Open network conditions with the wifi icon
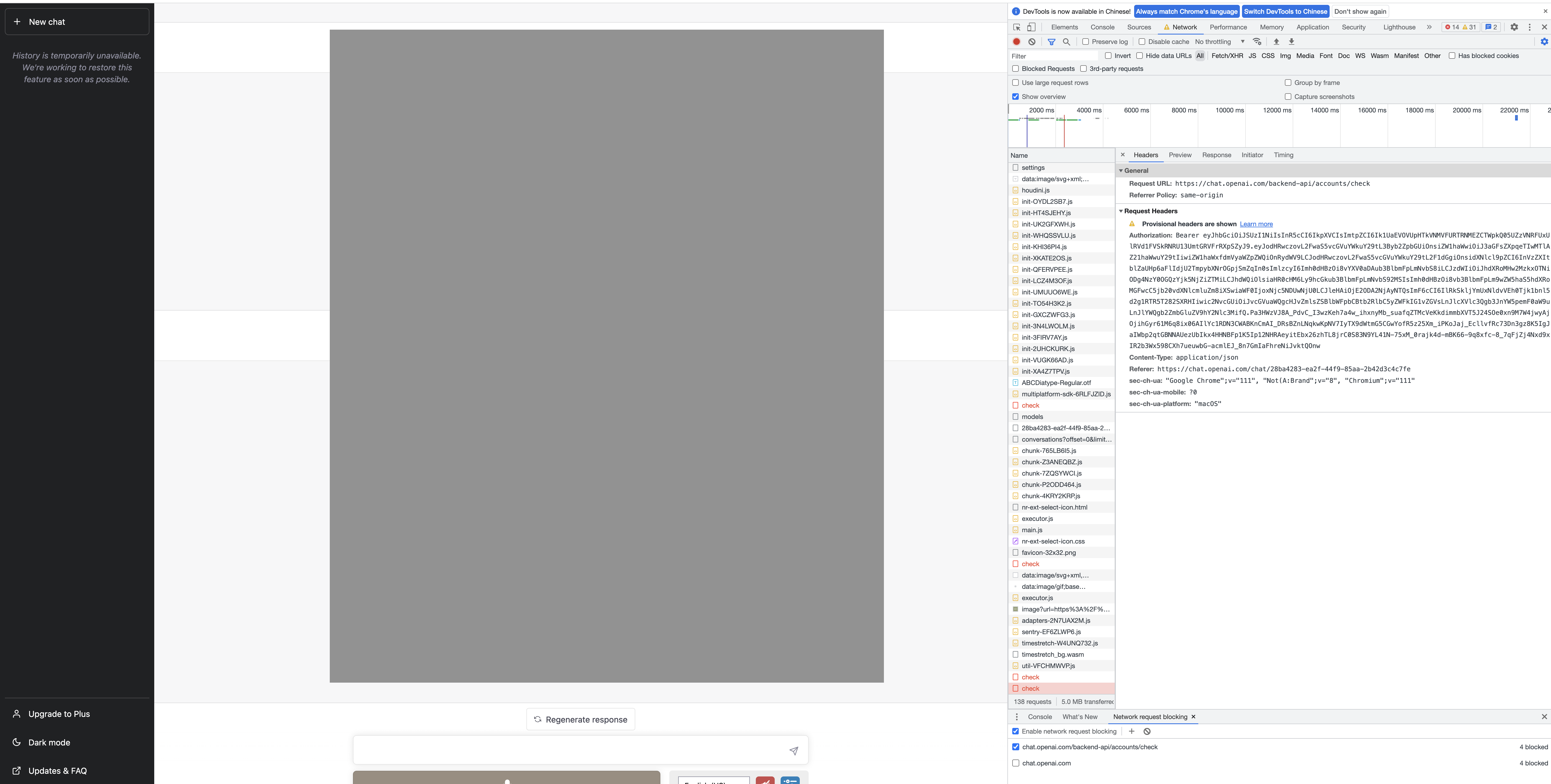 1257,42
